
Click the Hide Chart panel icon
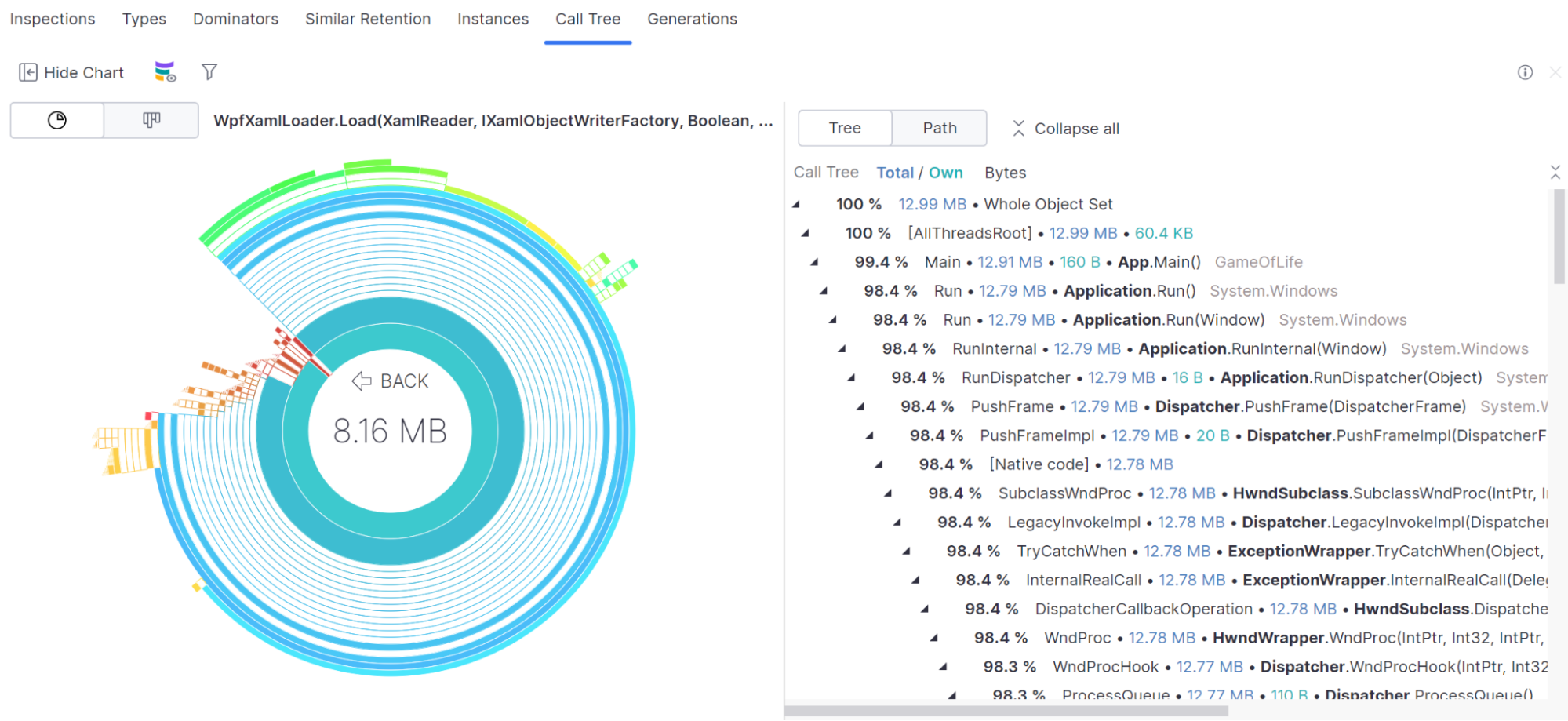[28, 73]
